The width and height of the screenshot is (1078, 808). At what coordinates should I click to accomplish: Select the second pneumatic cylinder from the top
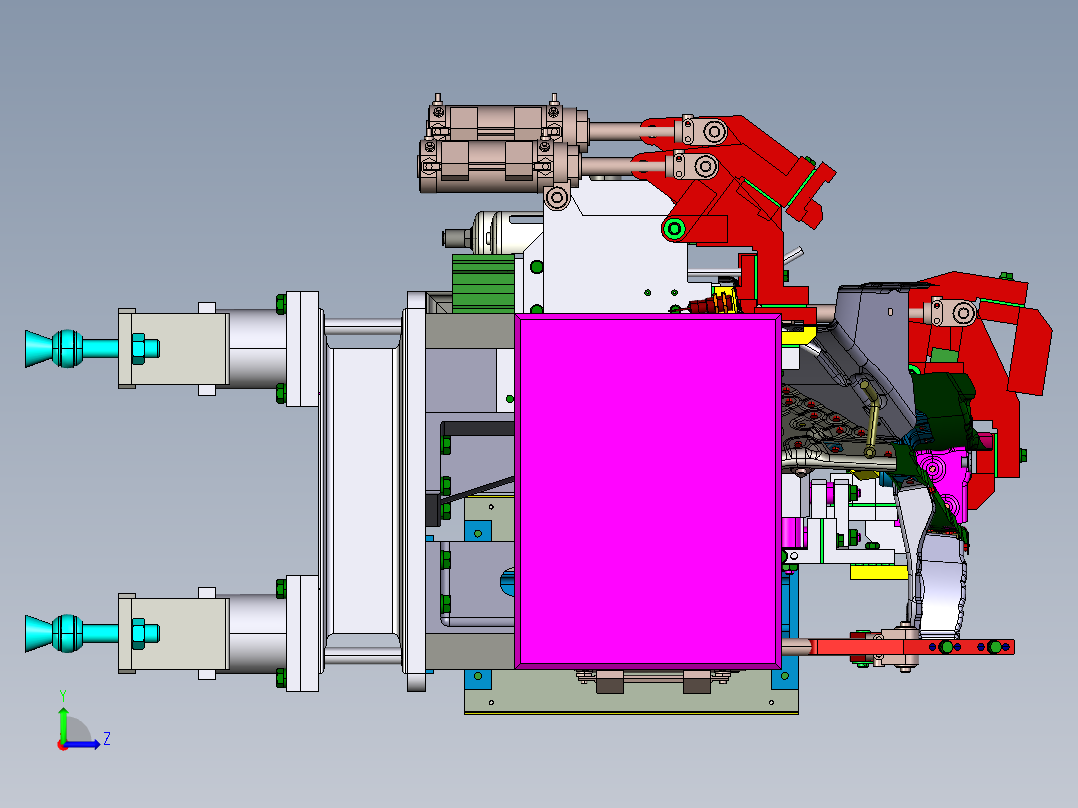(498, 165)
